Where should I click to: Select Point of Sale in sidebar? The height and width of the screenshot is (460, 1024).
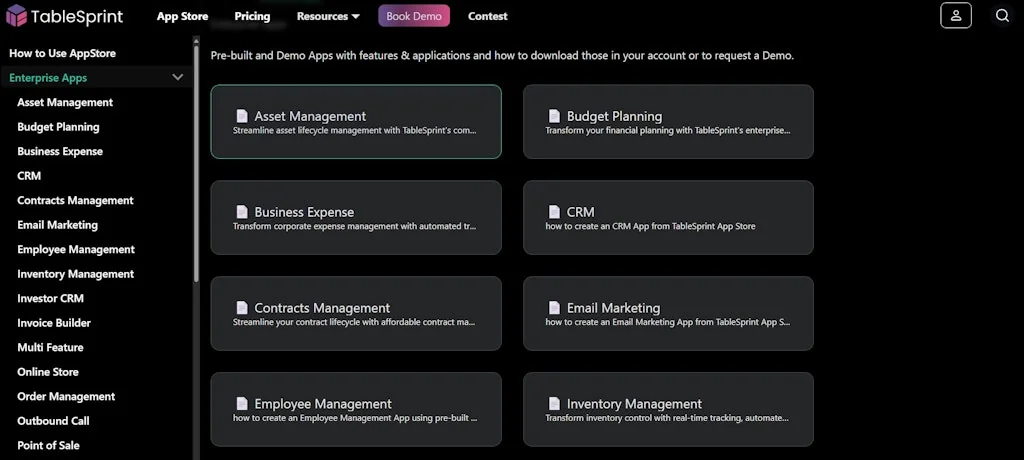[x=48, y=446]
